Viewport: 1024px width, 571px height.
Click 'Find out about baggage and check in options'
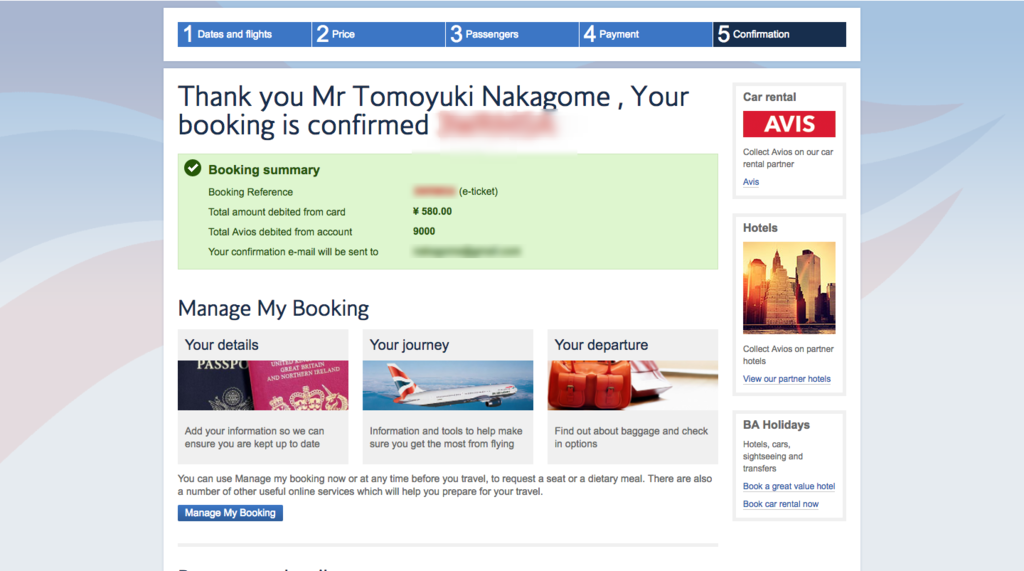(x=632, y=437)
